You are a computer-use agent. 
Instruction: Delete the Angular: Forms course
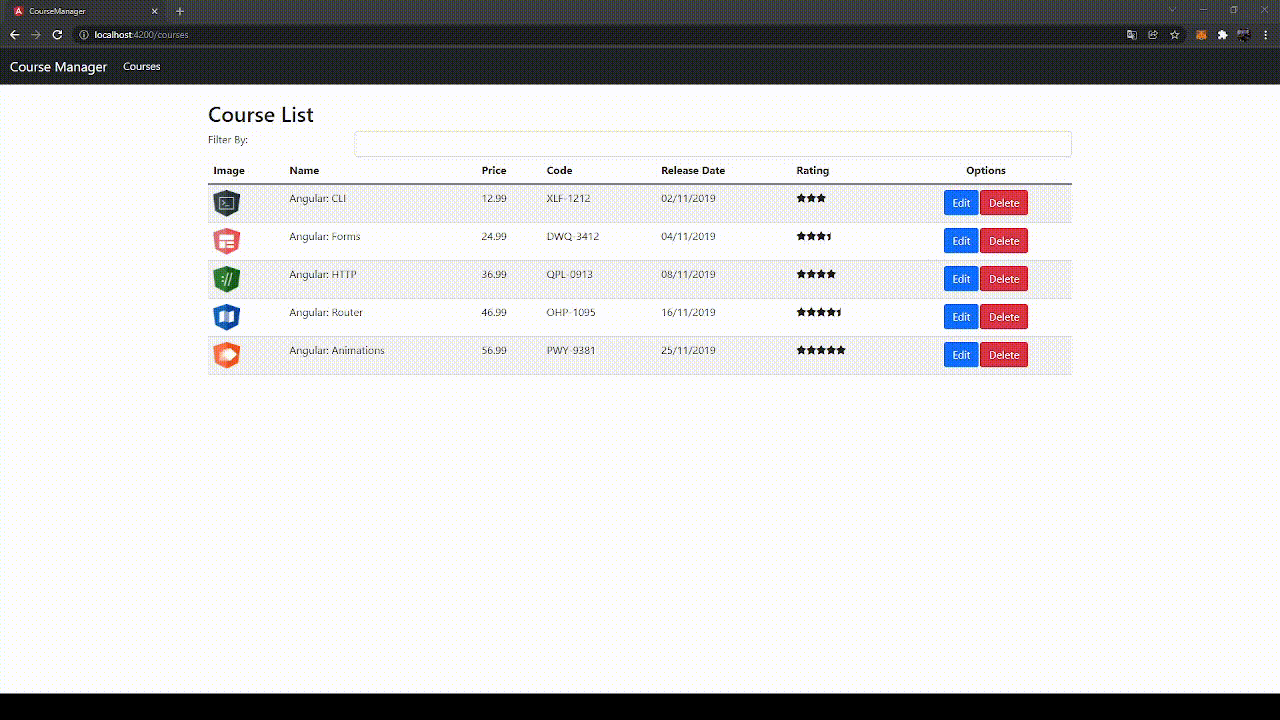(1004, 241)
